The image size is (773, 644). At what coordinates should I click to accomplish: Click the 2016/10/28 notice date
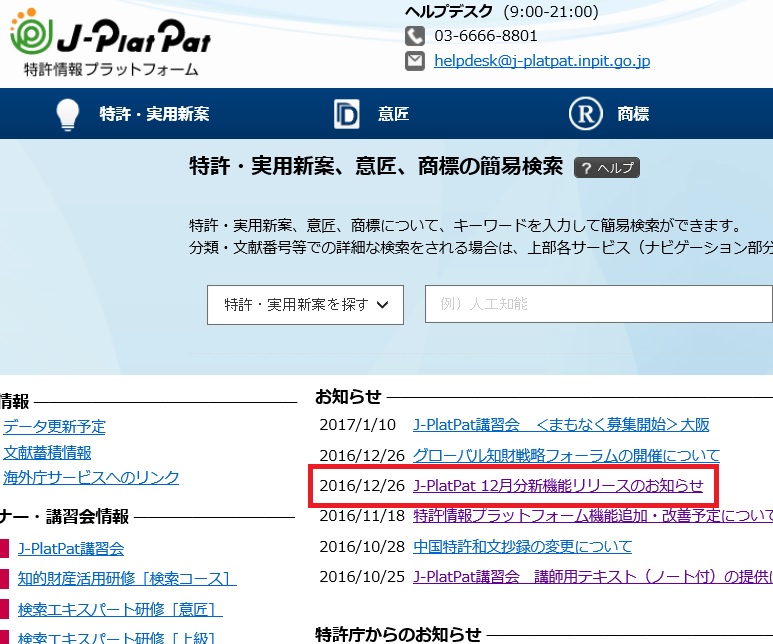[x=362, y=546]
